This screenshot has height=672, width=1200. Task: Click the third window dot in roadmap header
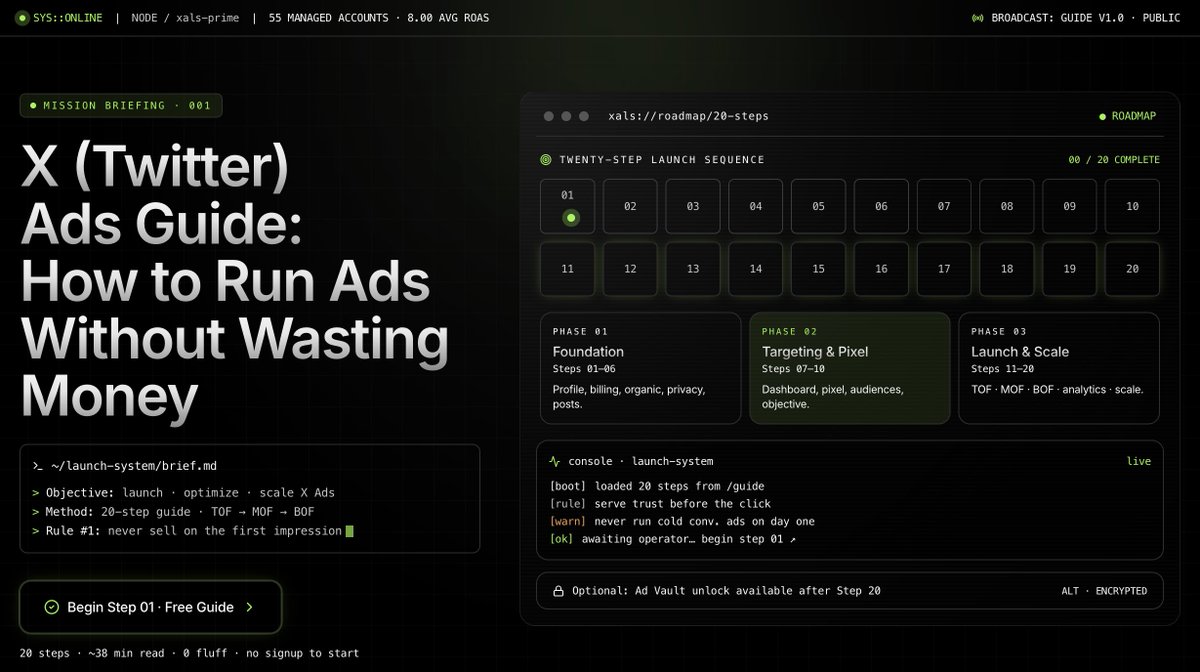[585, 116]
